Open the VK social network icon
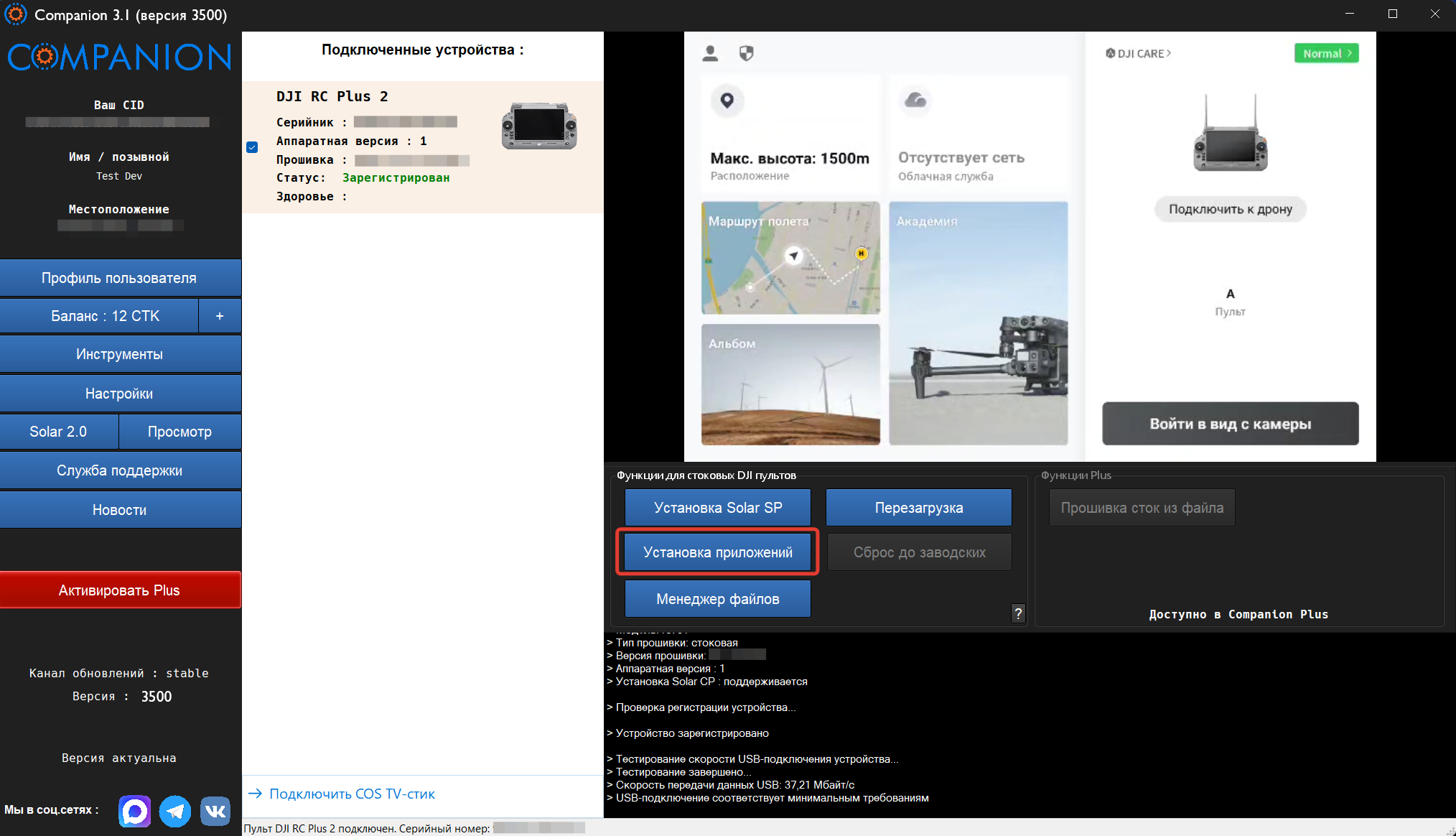Image resolution: width=1456 pixels, height=836 pixels. pos(215,811)
